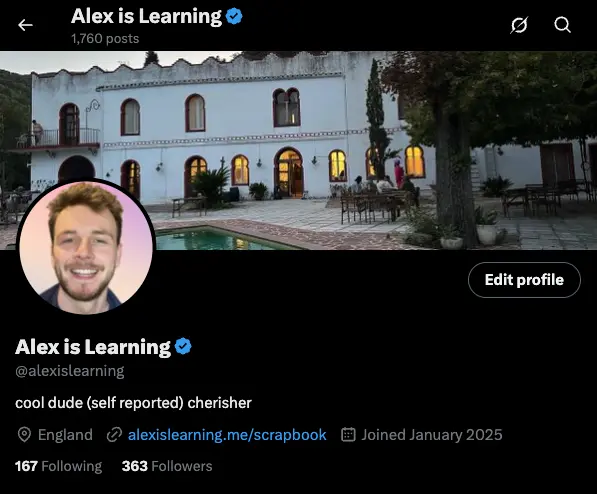
Task: Click the verified badge in top header
Action: pyautogui.click(x=234, y=16)
